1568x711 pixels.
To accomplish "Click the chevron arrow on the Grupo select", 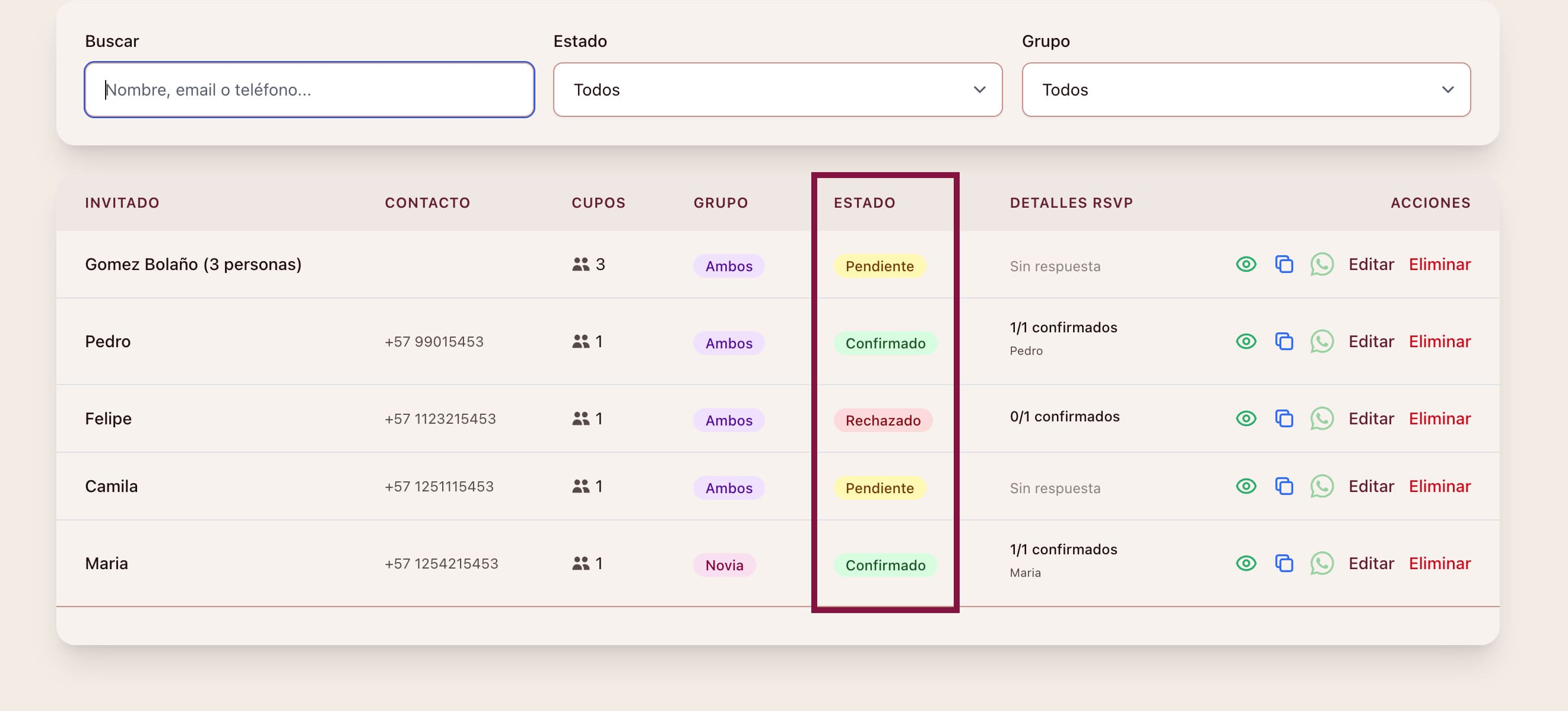I will pos(1448,90).
